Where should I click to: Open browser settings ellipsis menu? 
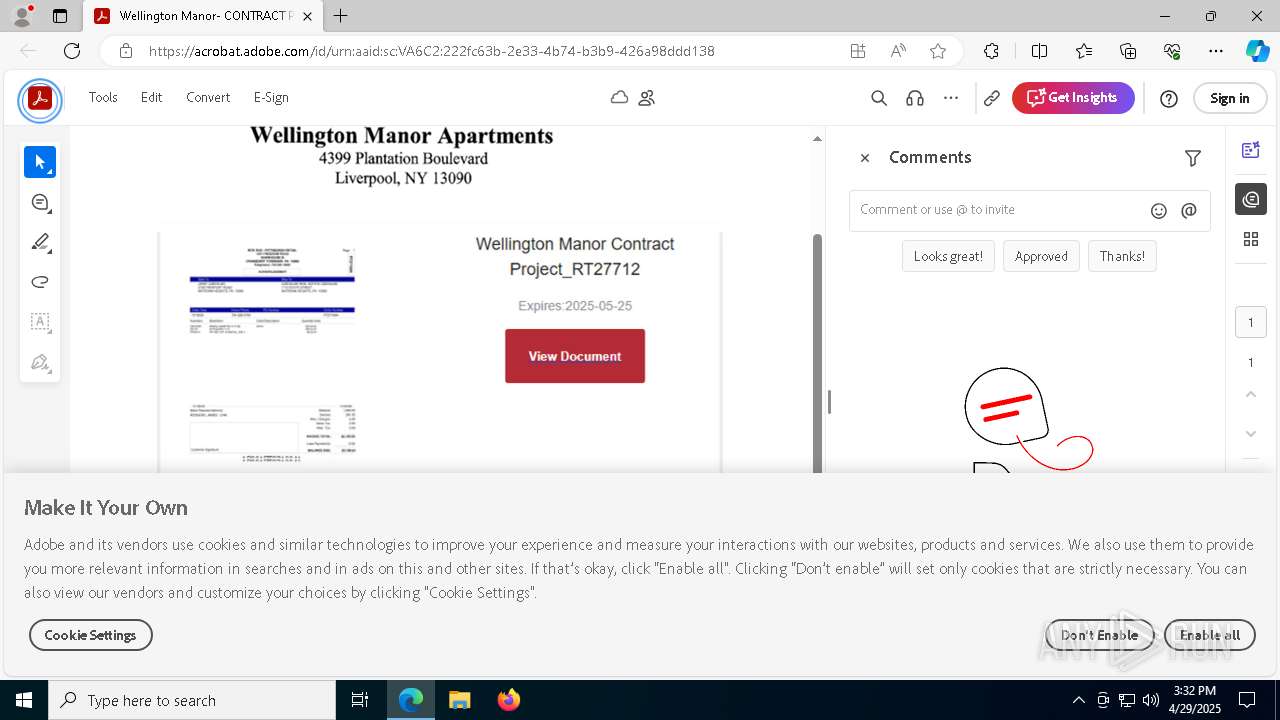(x=1216, y=51)
